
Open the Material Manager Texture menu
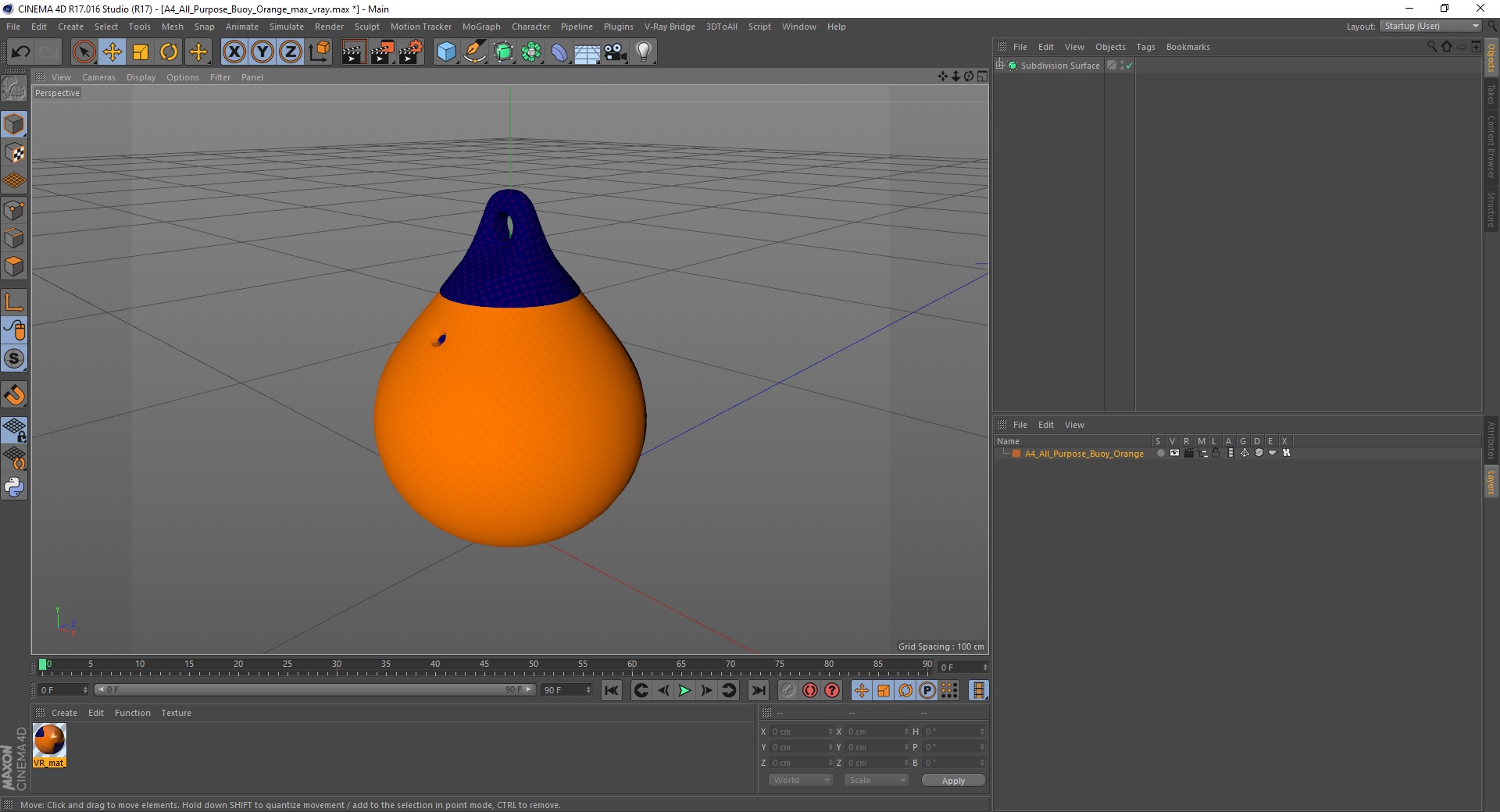point(176,713)
